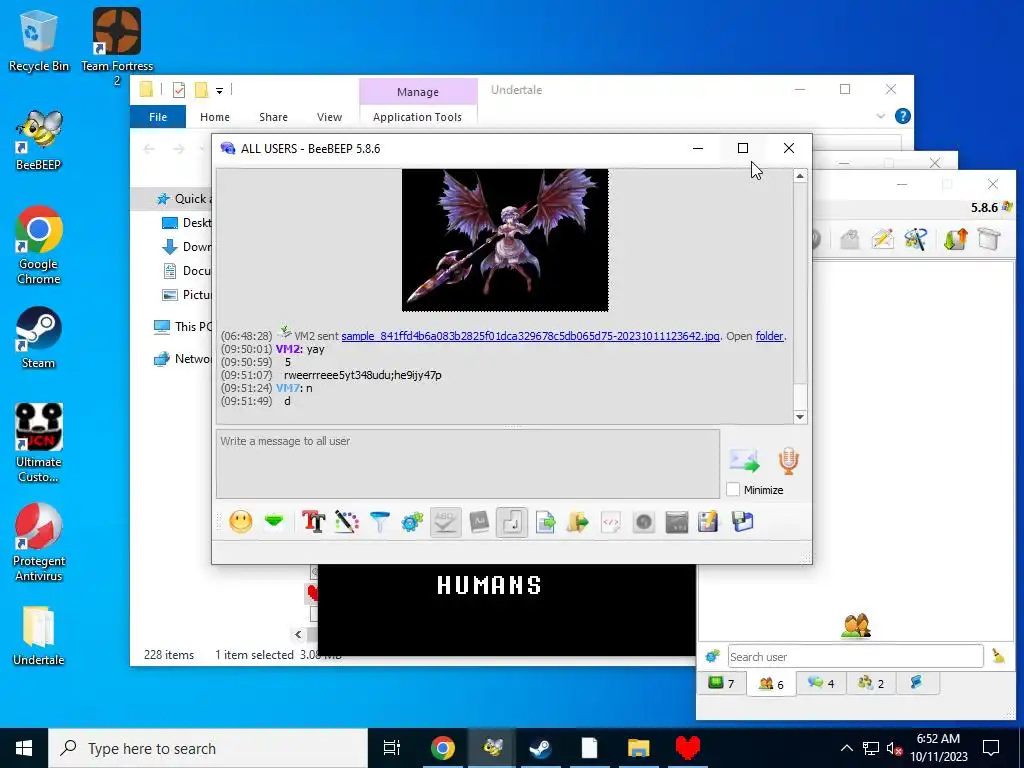The height and width of the screenshot is (768, 1024).
Task: Switch to the green tab labeled 7
Action: [x=721, y=683]
